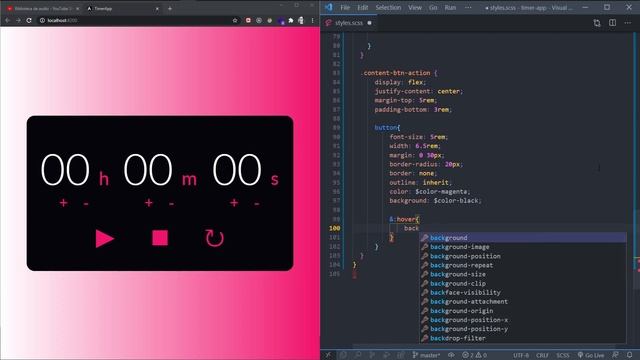Choose 'background-position-y' suggestion
Screen dimensions: 640x360
tap(523, 329)
